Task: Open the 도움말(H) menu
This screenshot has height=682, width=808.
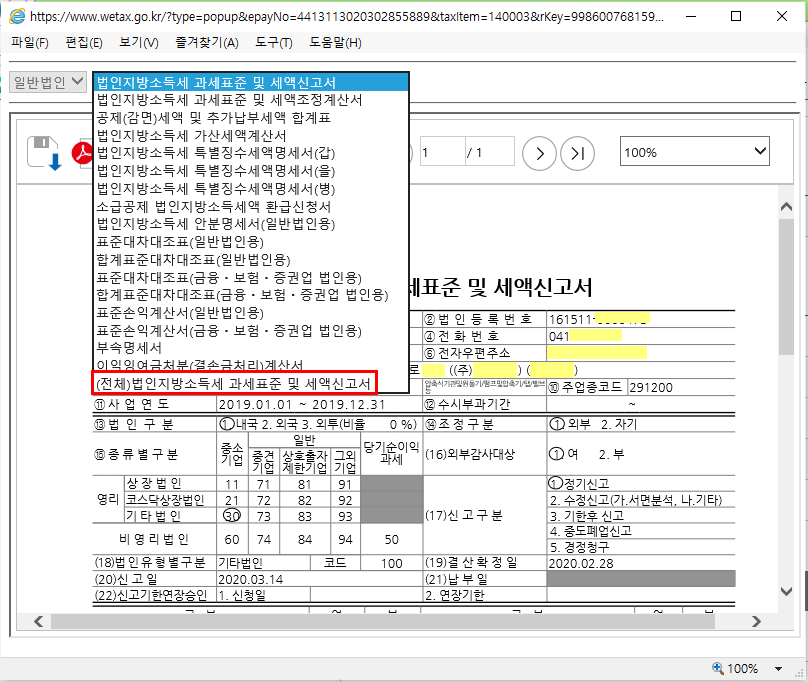Action: (x=335, y=42)
